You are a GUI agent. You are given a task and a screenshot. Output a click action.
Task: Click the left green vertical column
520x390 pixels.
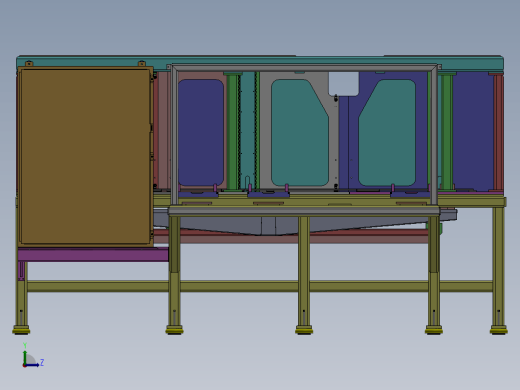coord(232,132)
